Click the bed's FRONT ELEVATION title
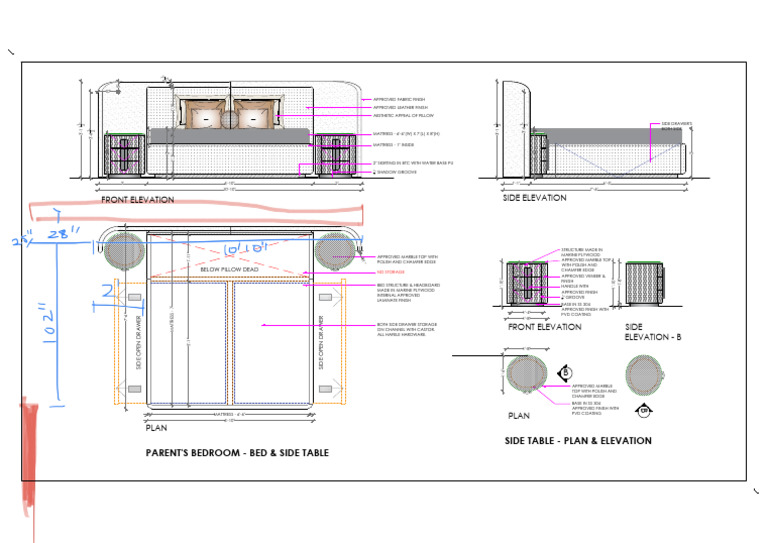Screen dimensions: 768x543 tap(138, 200)
